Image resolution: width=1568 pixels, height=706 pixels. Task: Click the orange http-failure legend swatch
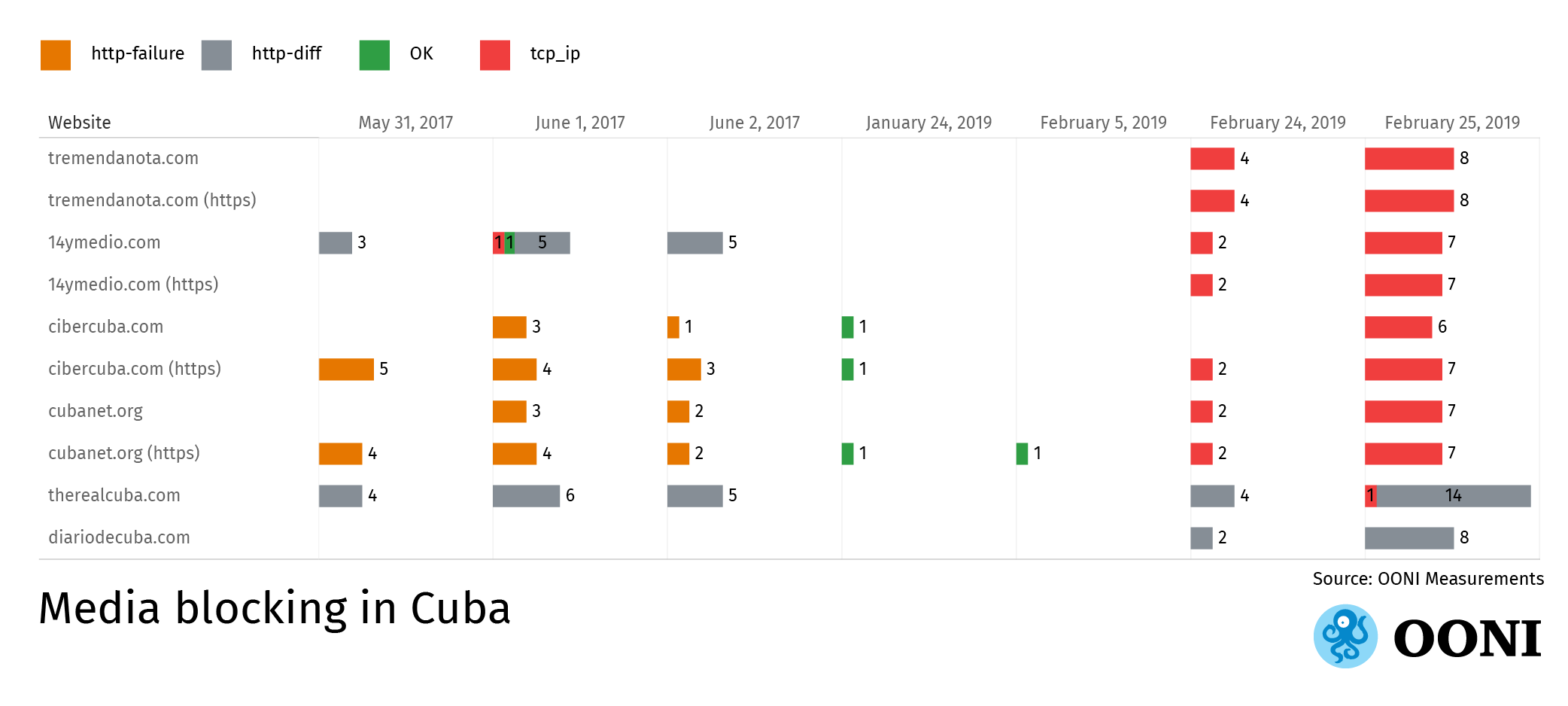pos(56,55)
